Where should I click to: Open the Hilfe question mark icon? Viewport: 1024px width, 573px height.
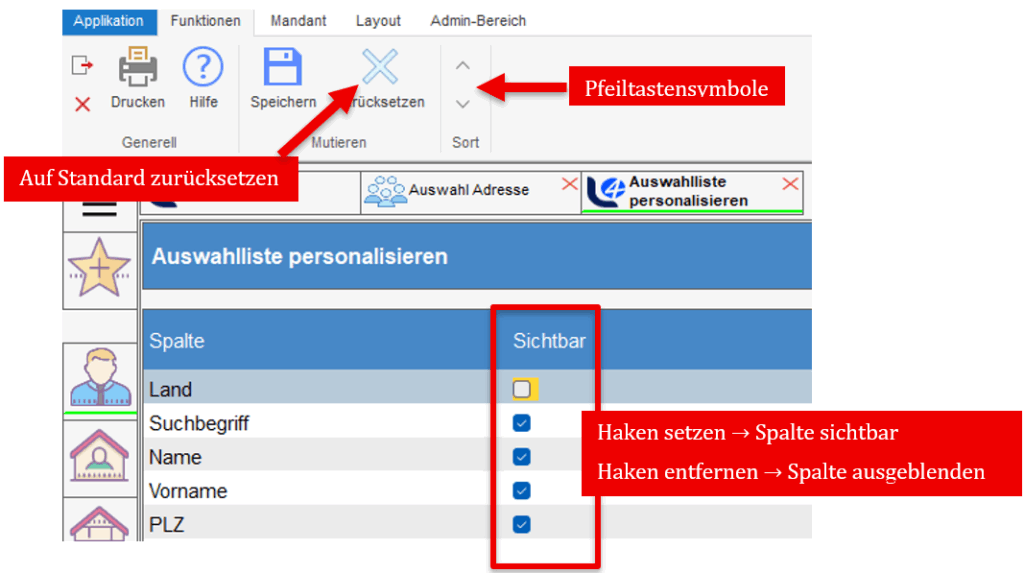[203, 69]
